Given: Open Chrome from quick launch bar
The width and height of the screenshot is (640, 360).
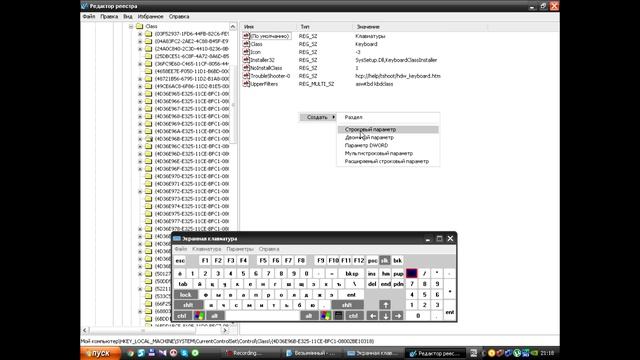Looking at the screenshot, I should pyautogui.click(x=130, y=353).
